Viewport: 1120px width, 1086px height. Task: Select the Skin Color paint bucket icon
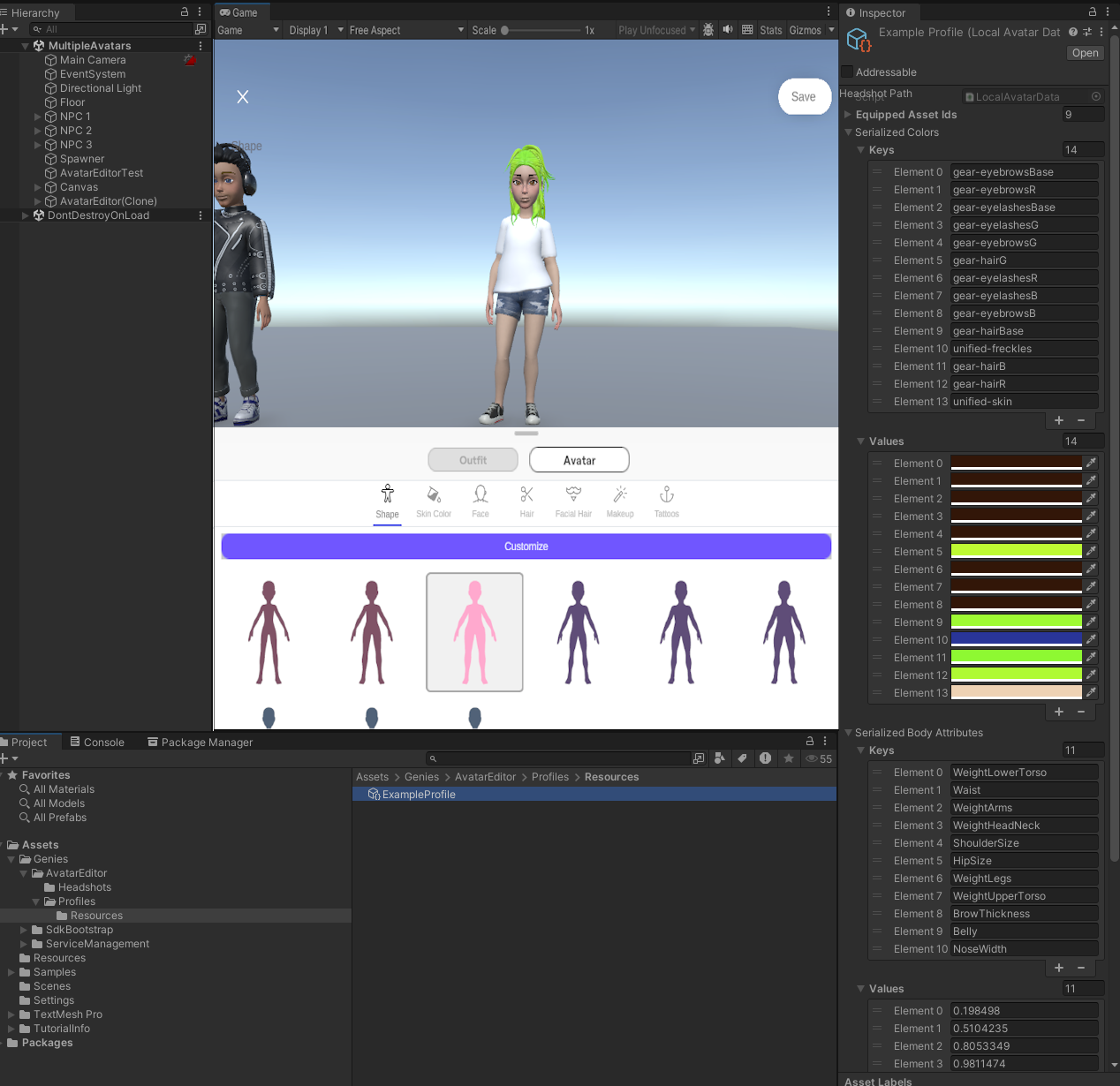coord(434,501)
